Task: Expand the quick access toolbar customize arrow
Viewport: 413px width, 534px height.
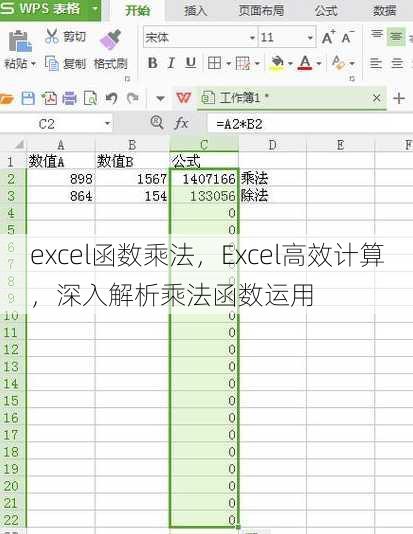Action: point(160,99)
